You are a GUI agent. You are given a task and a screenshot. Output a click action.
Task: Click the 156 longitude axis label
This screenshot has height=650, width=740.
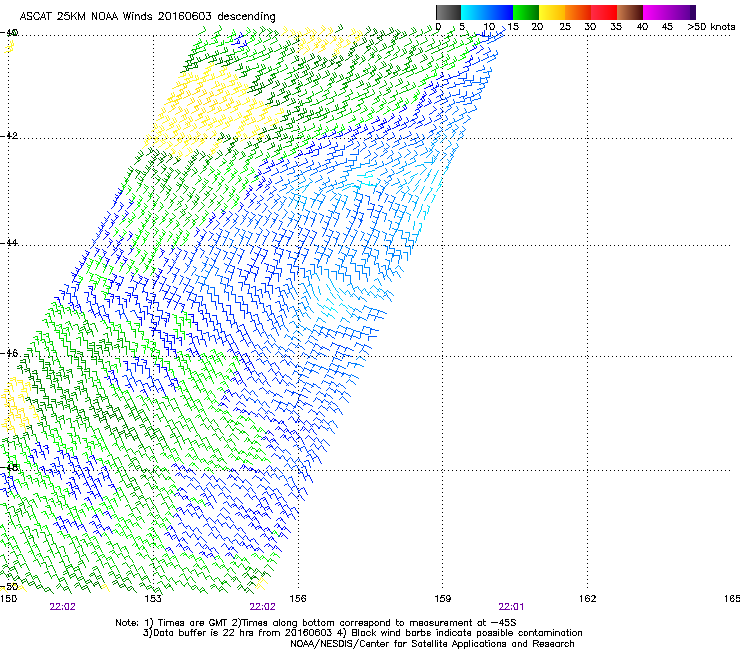click(298, 599)
